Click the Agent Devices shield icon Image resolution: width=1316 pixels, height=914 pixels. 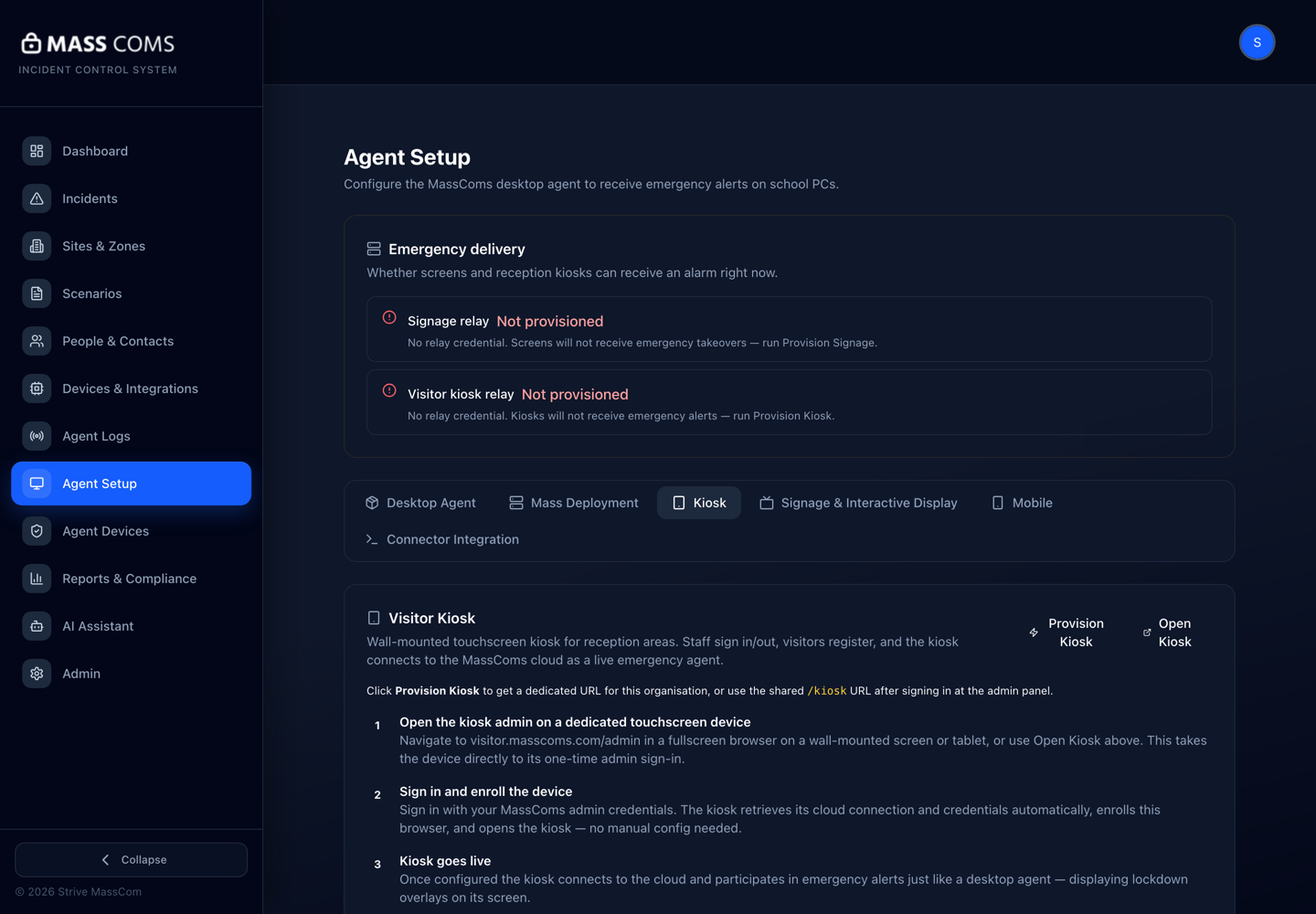37,531
